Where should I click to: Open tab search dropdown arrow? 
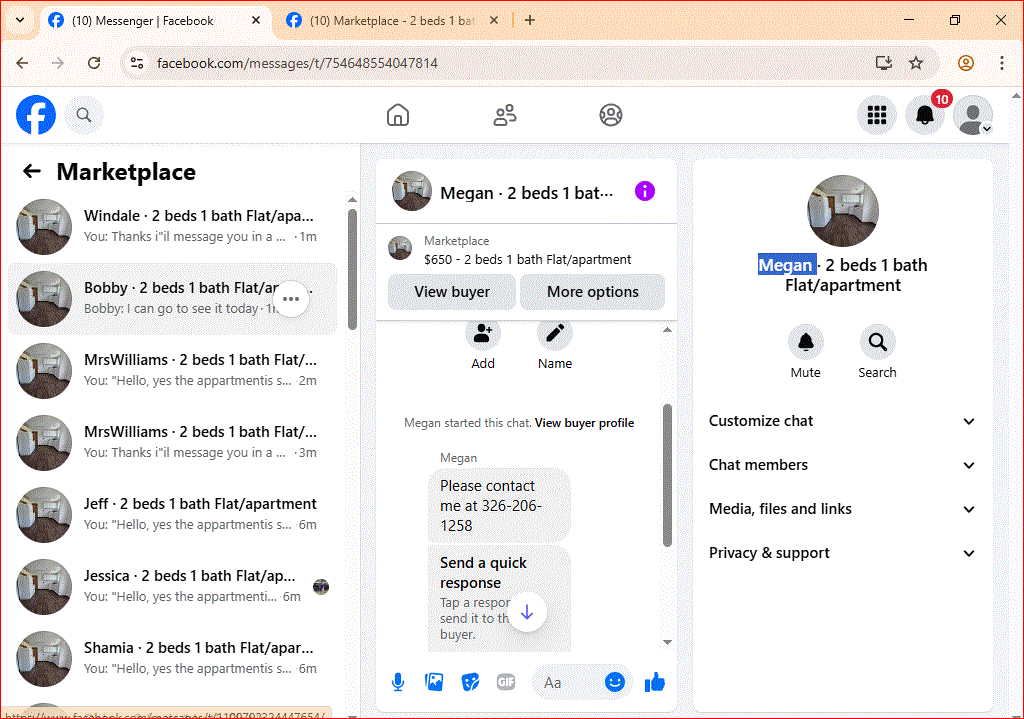(20, 20)
